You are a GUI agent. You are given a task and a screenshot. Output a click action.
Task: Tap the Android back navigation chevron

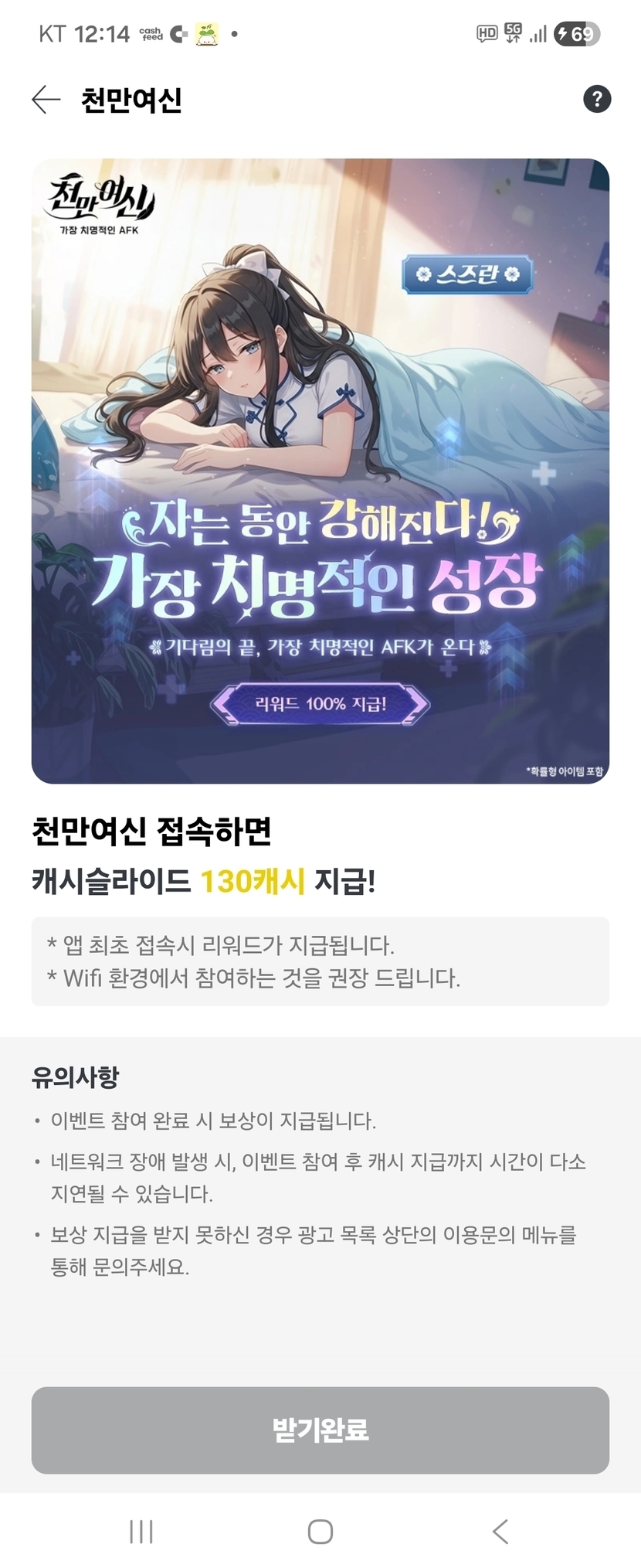tap(500, 1531)
